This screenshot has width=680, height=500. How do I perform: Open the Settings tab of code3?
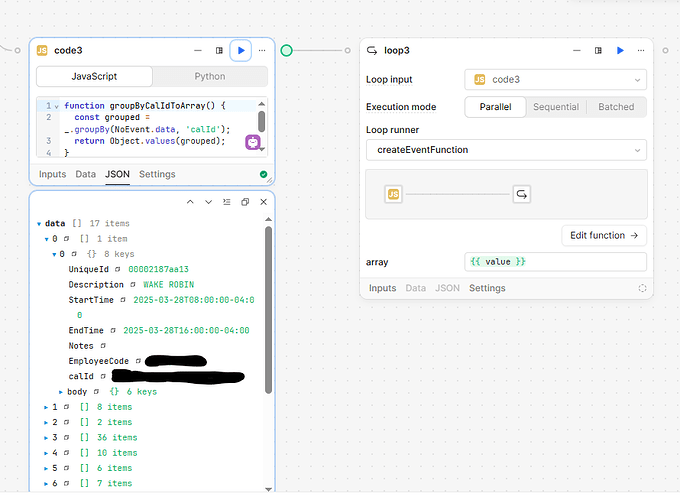[157, 174]
